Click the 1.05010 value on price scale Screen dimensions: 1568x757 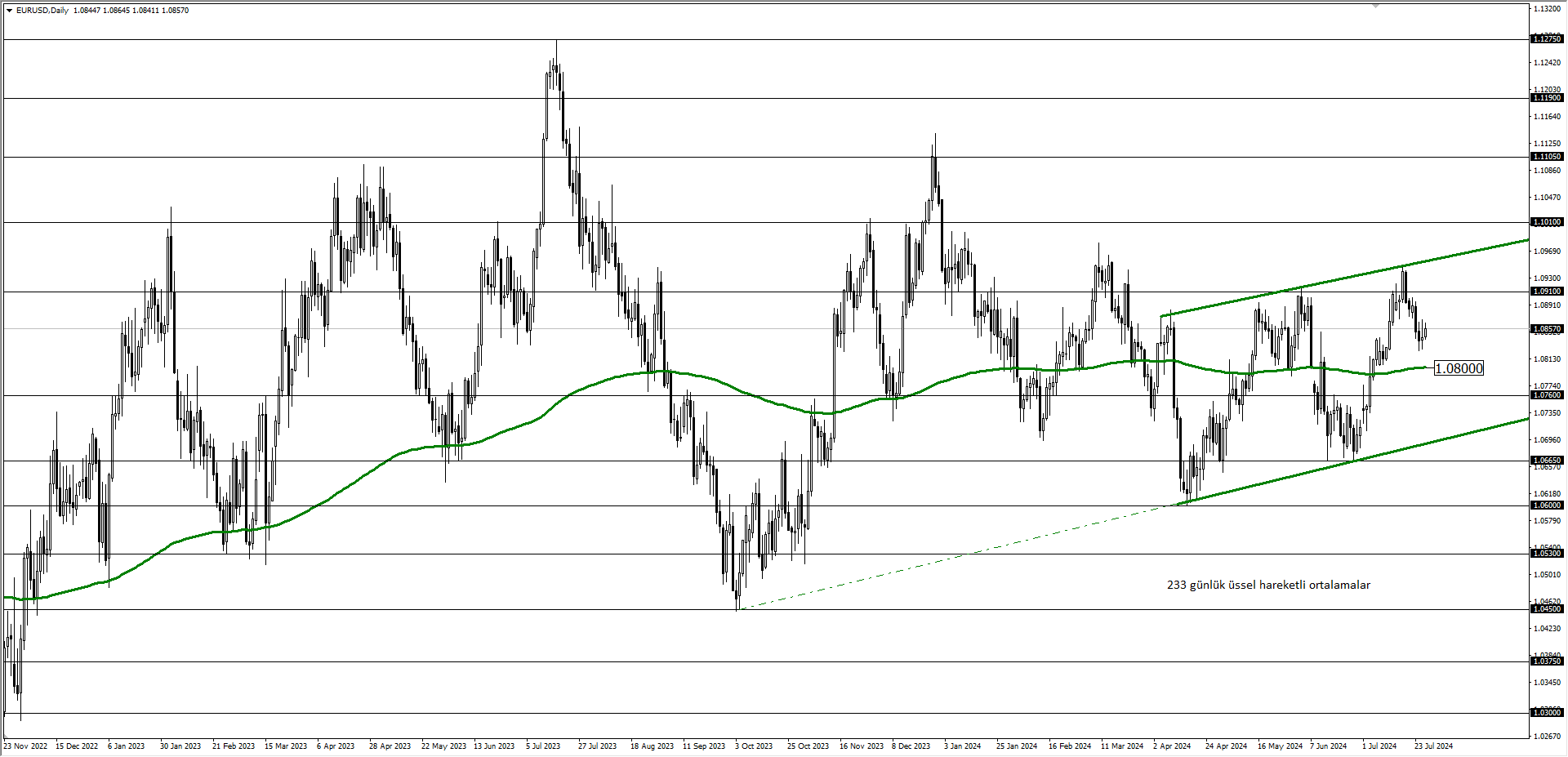tap(1548, 575)
